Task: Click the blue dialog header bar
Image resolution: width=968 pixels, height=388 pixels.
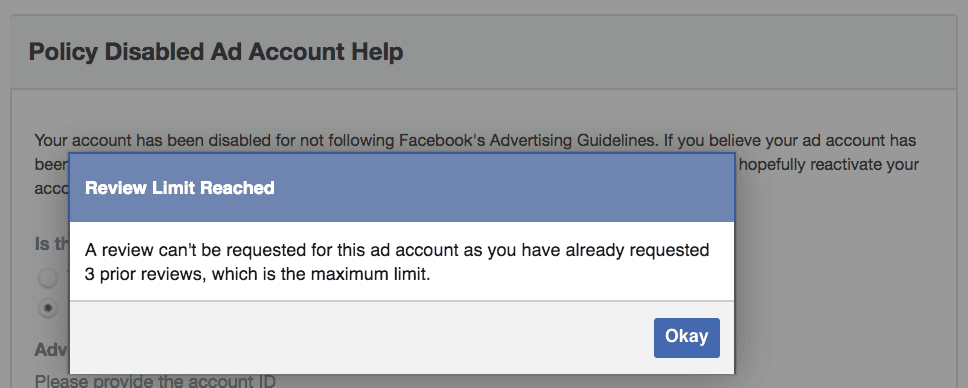Action: (402, 188)
